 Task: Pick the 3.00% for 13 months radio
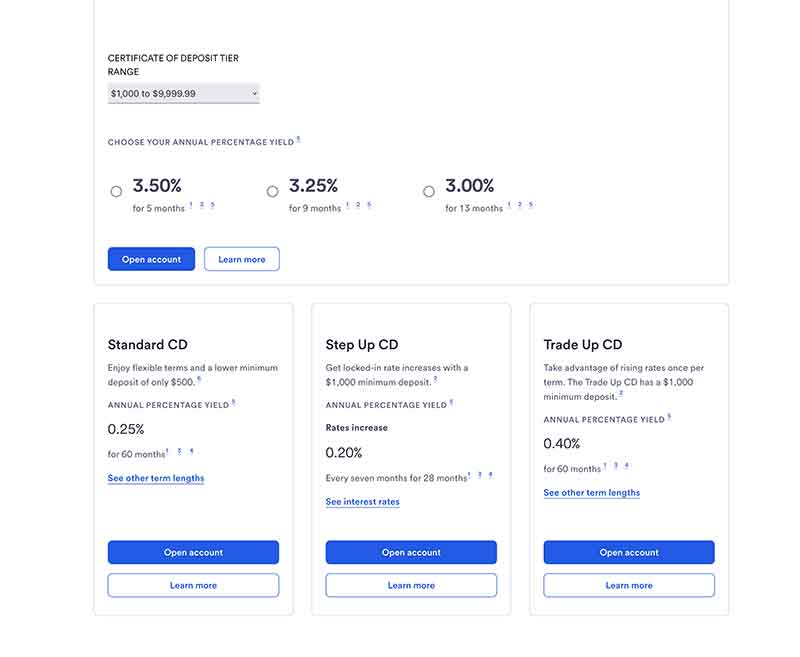(428, 191)
